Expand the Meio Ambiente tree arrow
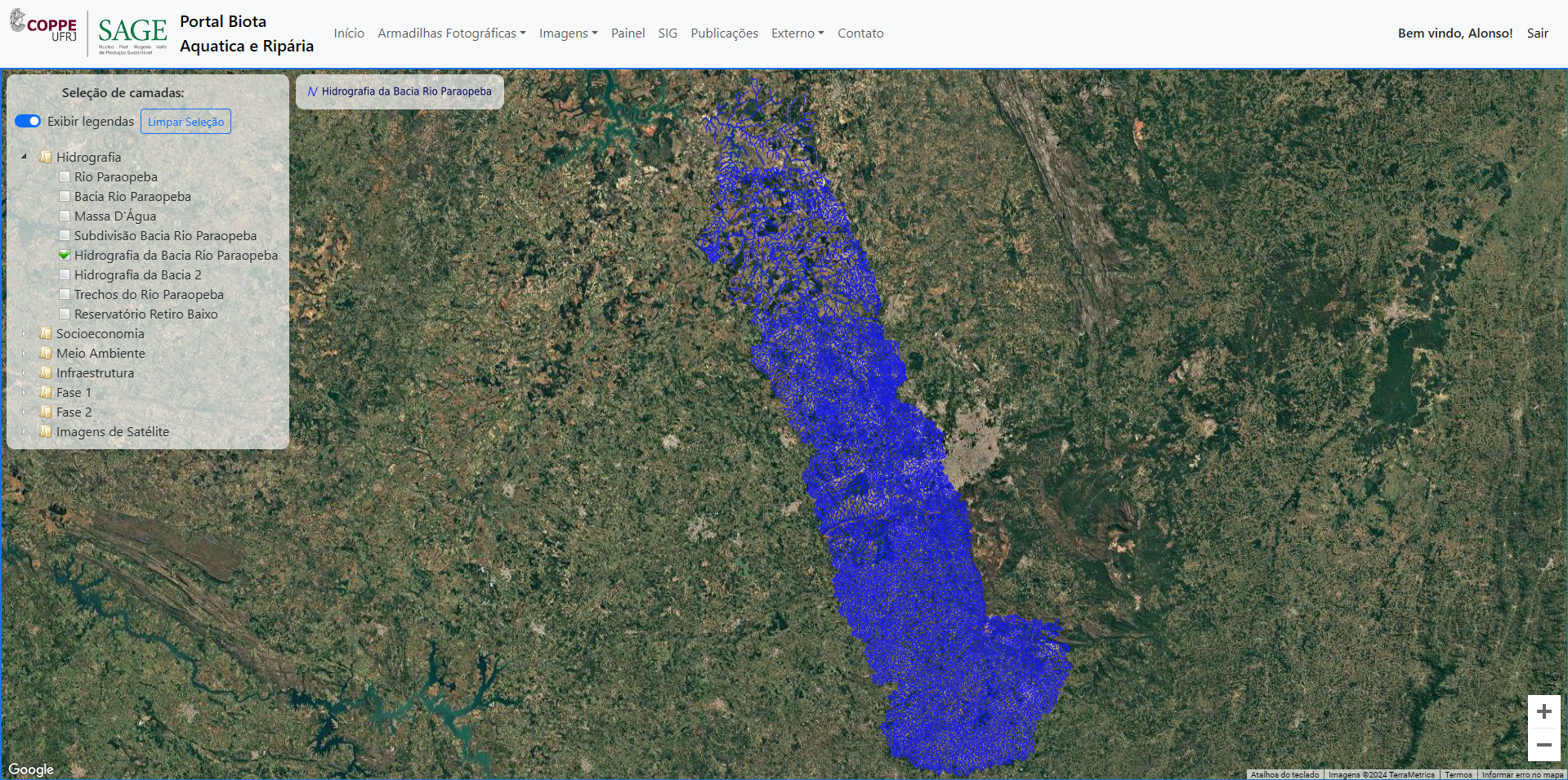 point(25,353)
